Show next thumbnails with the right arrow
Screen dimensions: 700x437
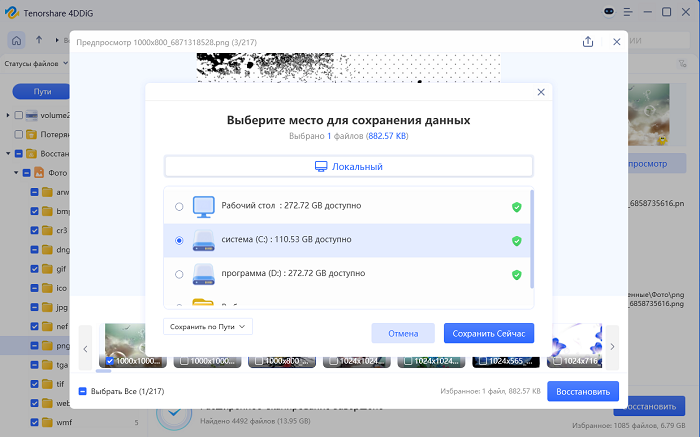pos(612,347)
